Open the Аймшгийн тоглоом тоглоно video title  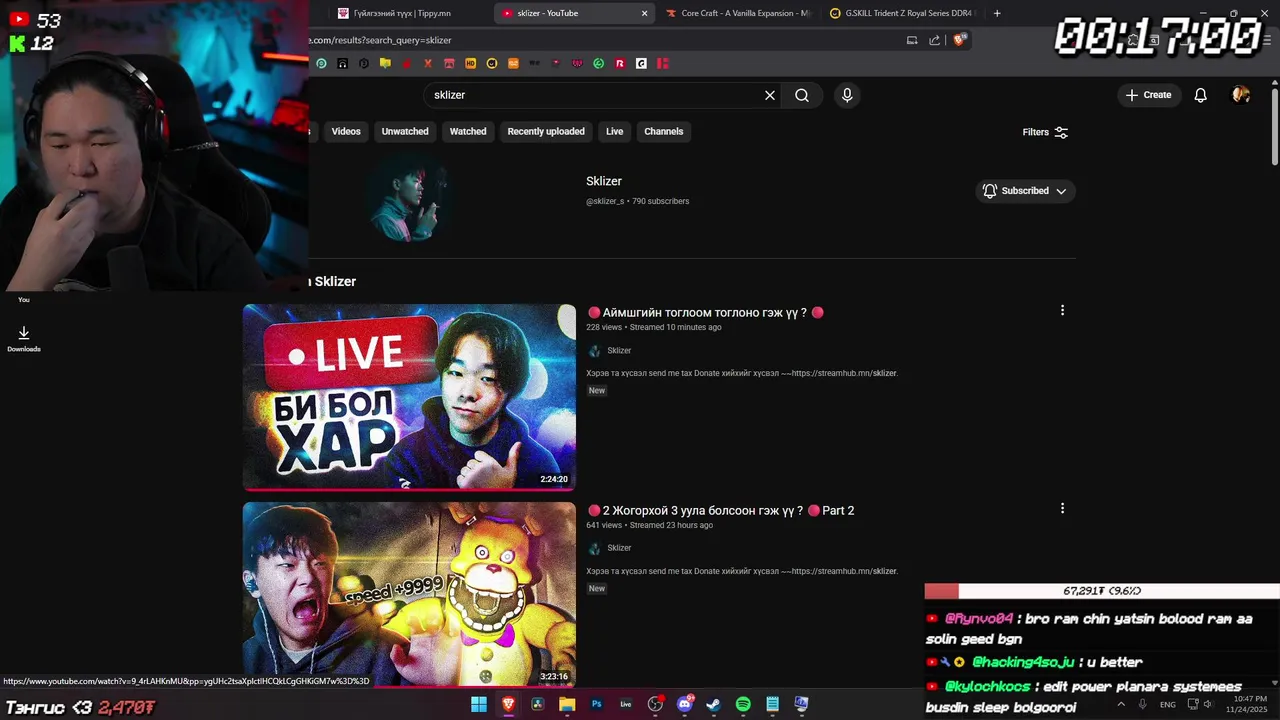706,312
